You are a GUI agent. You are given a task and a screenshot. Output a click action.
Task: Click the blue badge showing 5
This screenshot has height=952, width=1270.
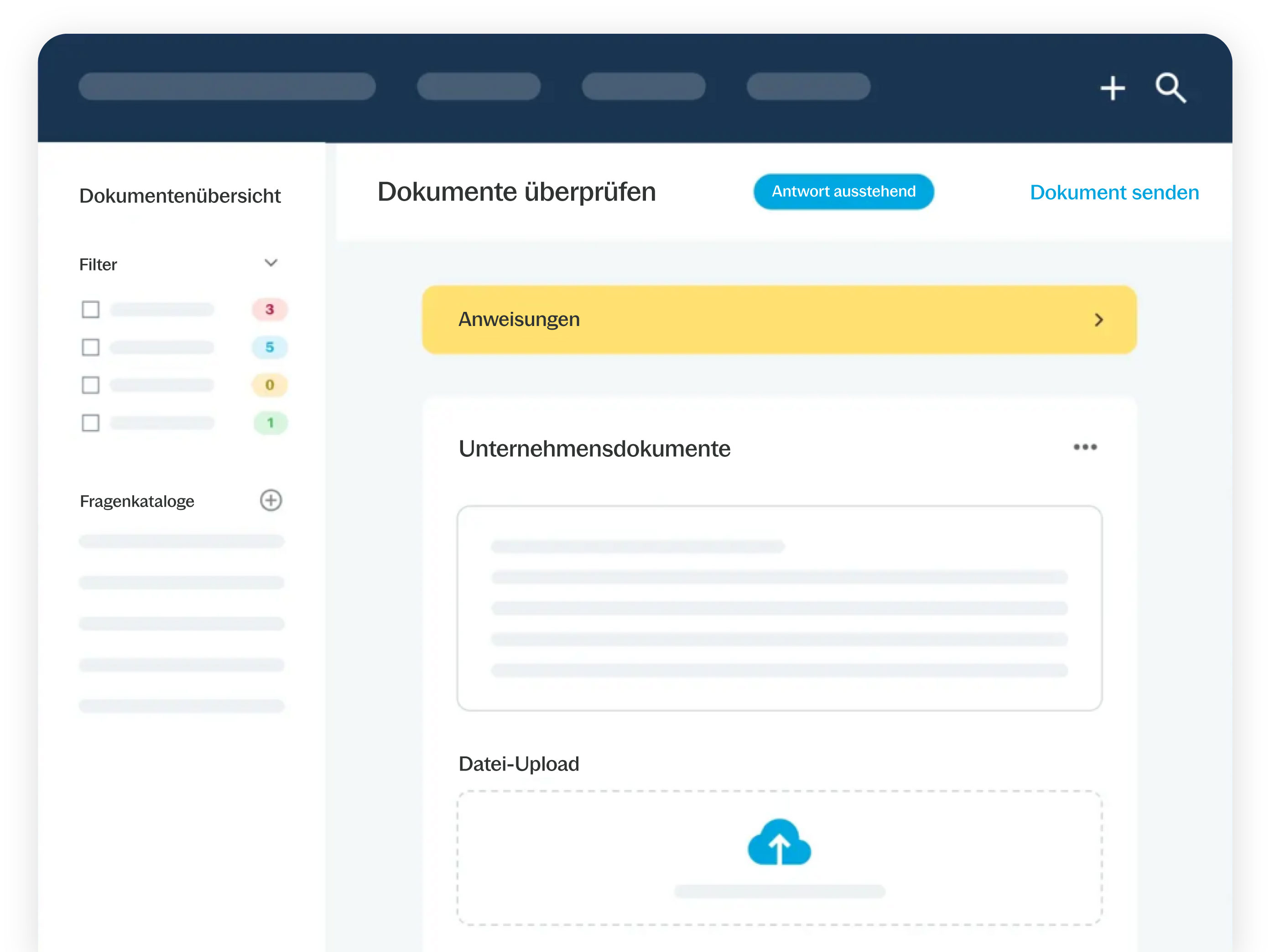click(x=269, y=347)
